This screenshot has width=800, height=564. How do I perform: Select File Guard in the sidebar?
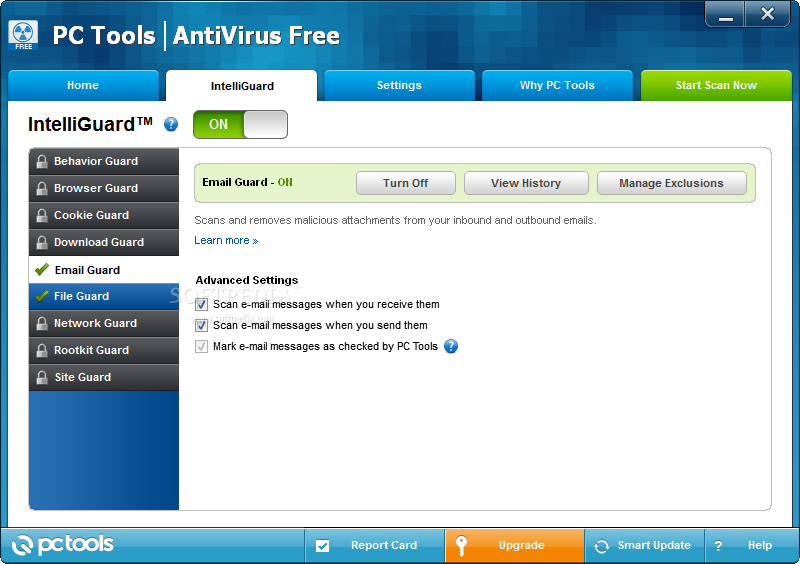tap(104, 297)
